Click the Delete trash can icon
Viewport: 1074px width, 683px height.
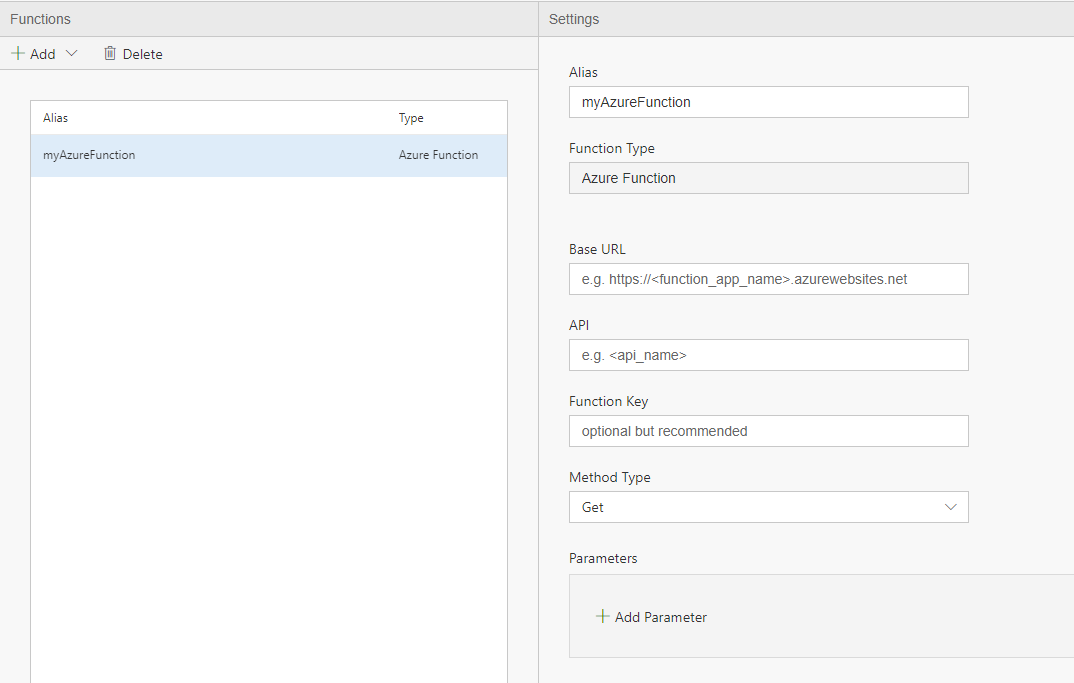[110, 54]
